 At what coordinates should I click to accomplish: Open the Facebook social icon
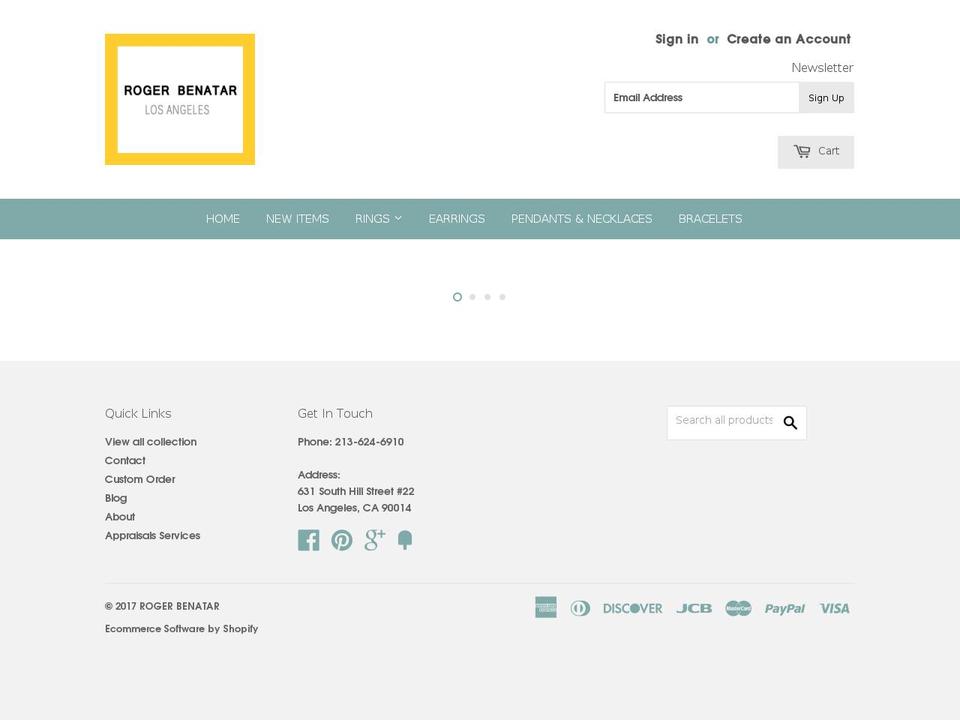pyautogui.click(x=309, y=540)
